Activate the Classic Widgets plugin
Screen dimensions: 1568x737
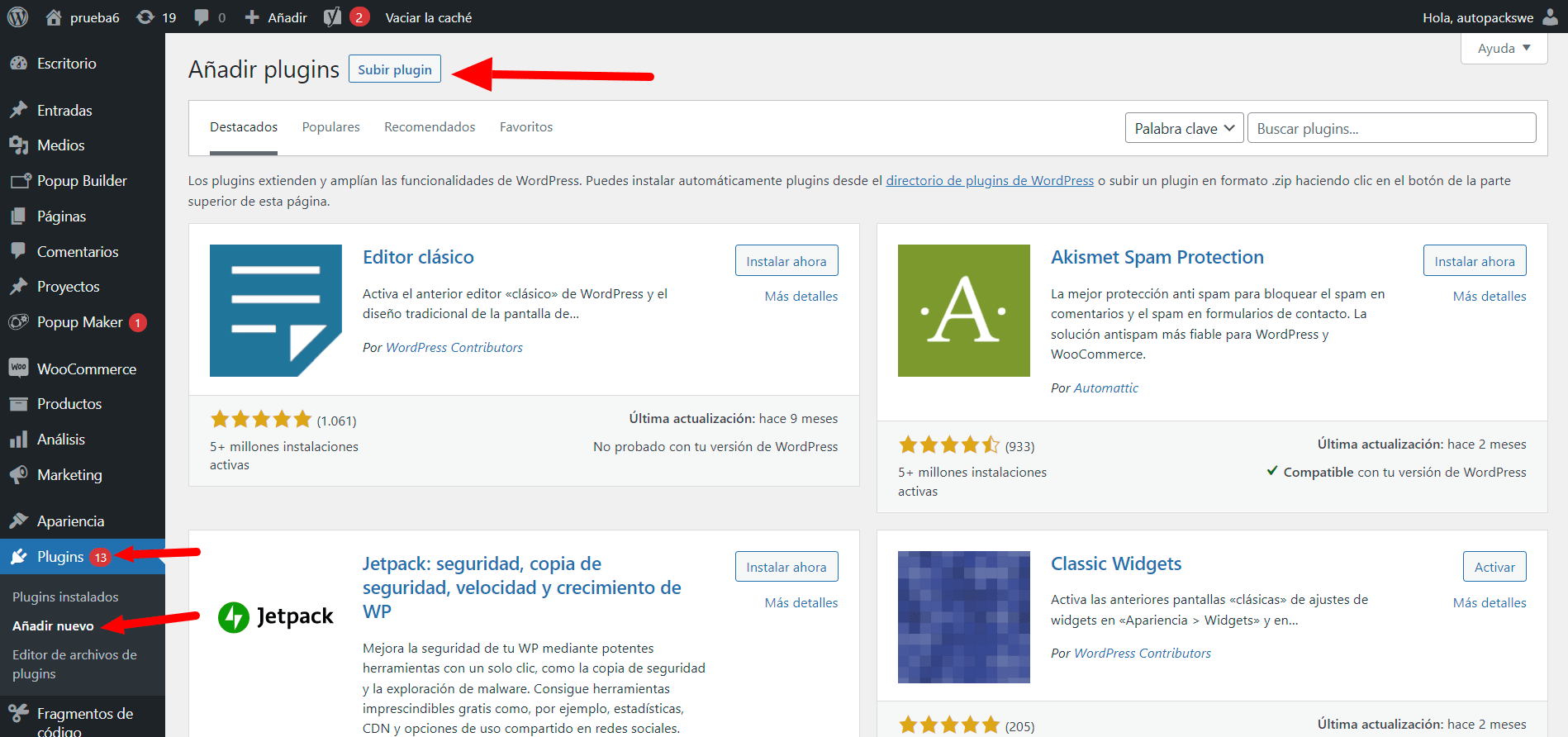click(x=1494, y=567)
